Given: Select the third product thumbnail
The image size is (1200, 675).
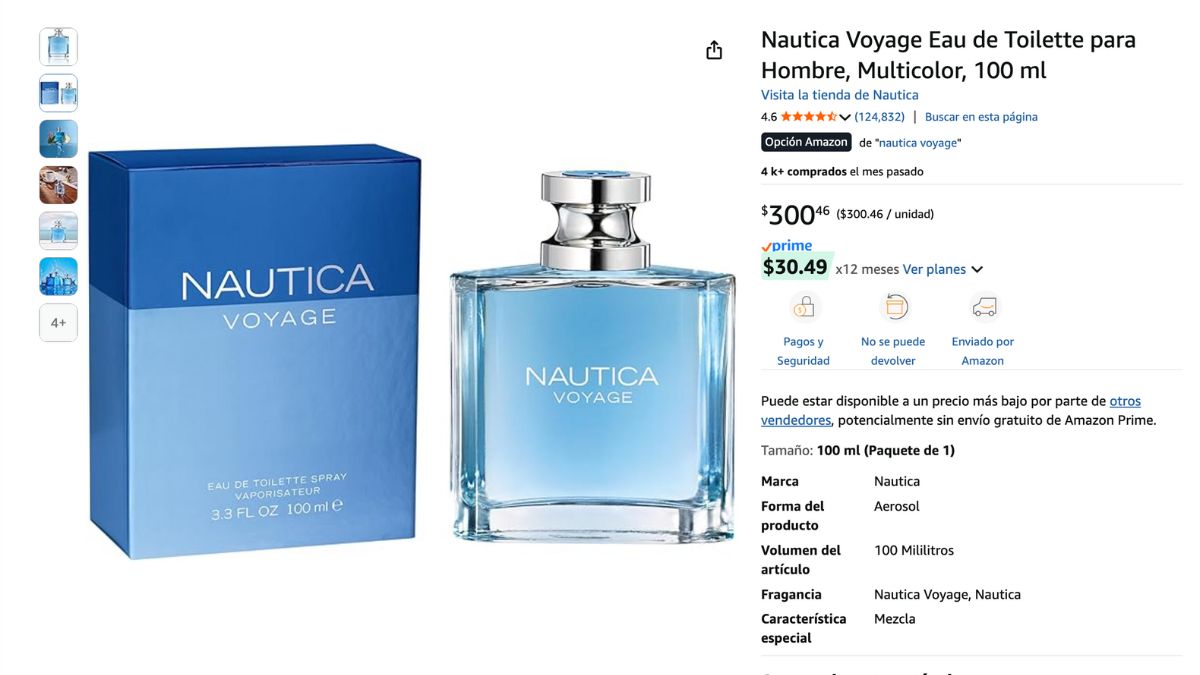Looking at the screenshot, I should (x=58, y=139).
